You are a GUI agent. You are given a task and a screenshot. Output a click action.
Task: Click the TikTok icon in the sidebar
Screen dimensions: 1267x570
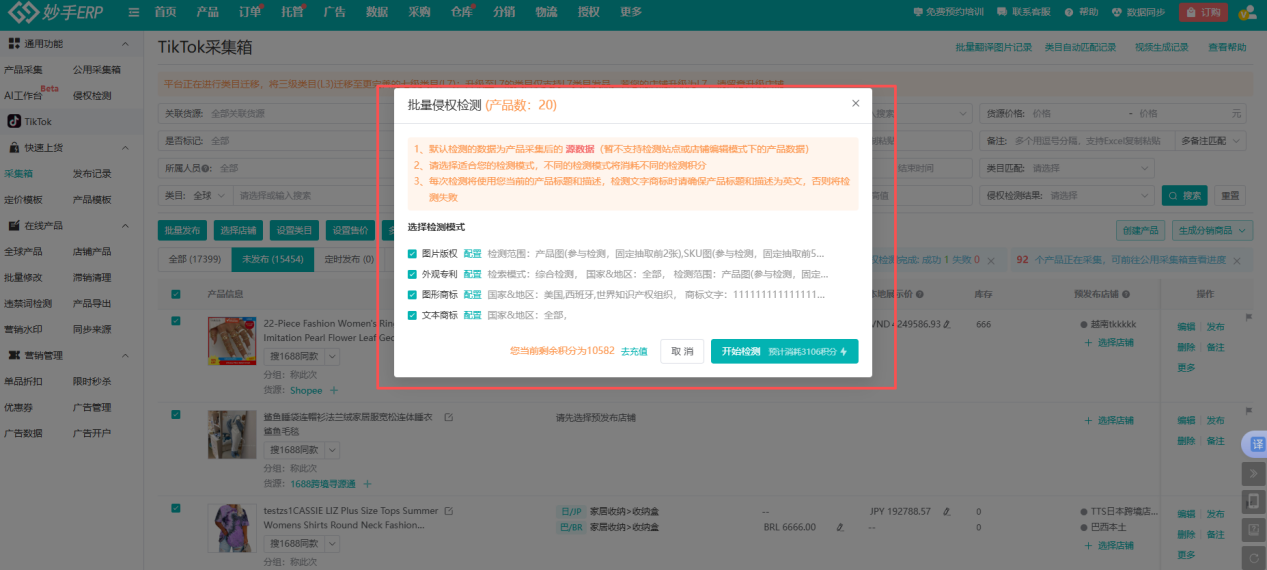[15, 121]
